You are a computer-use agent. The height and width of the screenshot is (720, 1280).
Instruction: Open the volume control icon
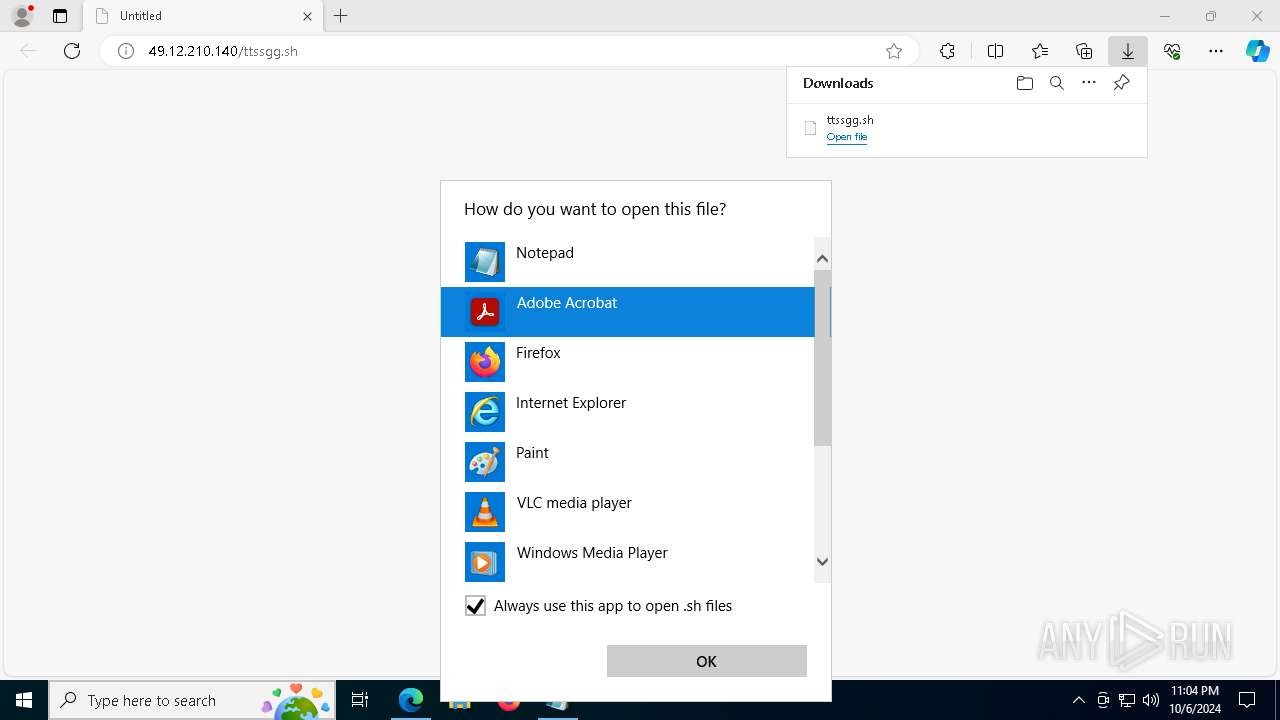point(1151,700)
